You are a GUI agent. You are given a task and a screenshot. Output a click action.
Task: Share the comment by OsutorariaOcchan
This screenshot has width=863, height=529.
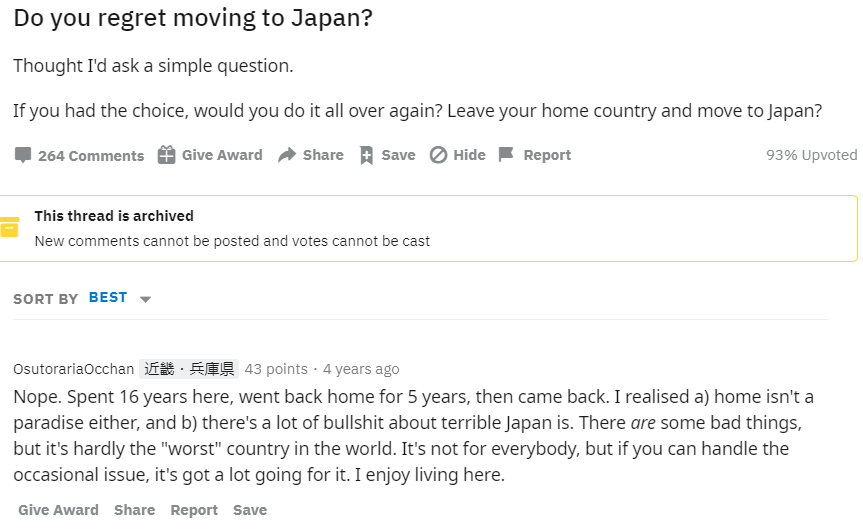[x=134, y=510]
